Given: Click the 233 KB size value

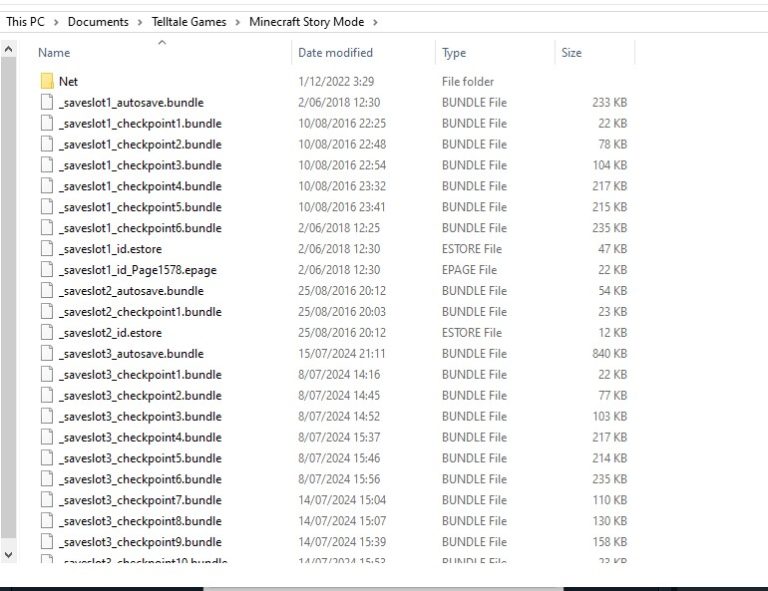Looking at the screenshot, I should 609,102.
